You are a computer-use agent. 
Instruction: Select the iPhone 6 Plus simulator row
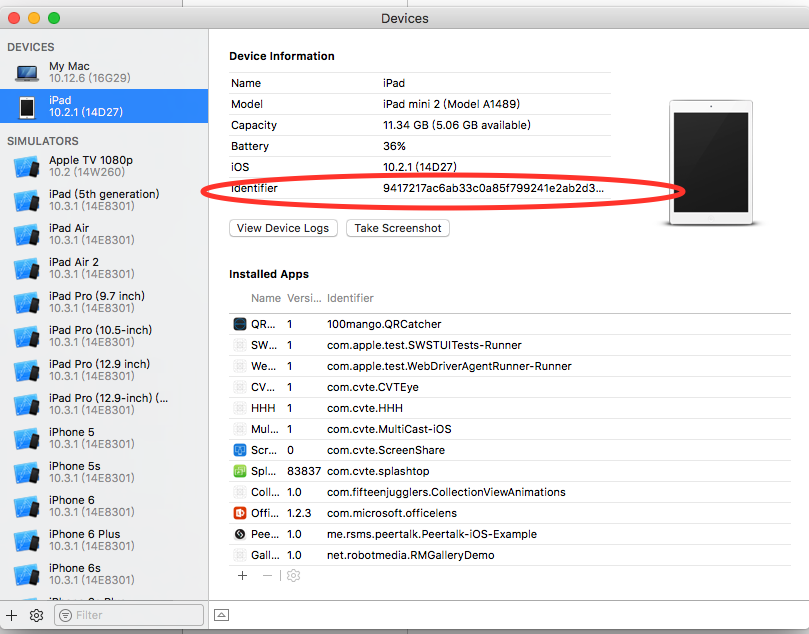tap(104, 540)
